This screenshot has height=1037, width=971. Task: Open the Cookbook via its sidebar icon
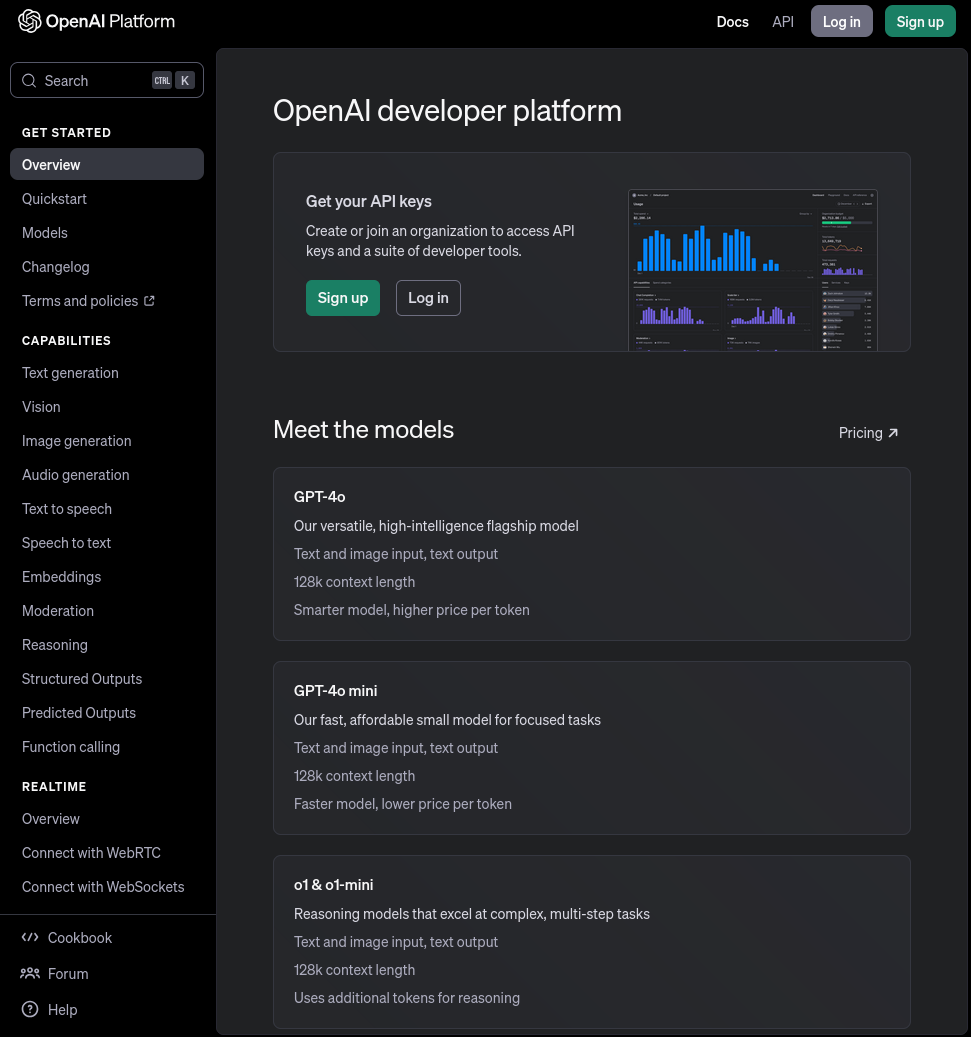[x=30, y=937]
